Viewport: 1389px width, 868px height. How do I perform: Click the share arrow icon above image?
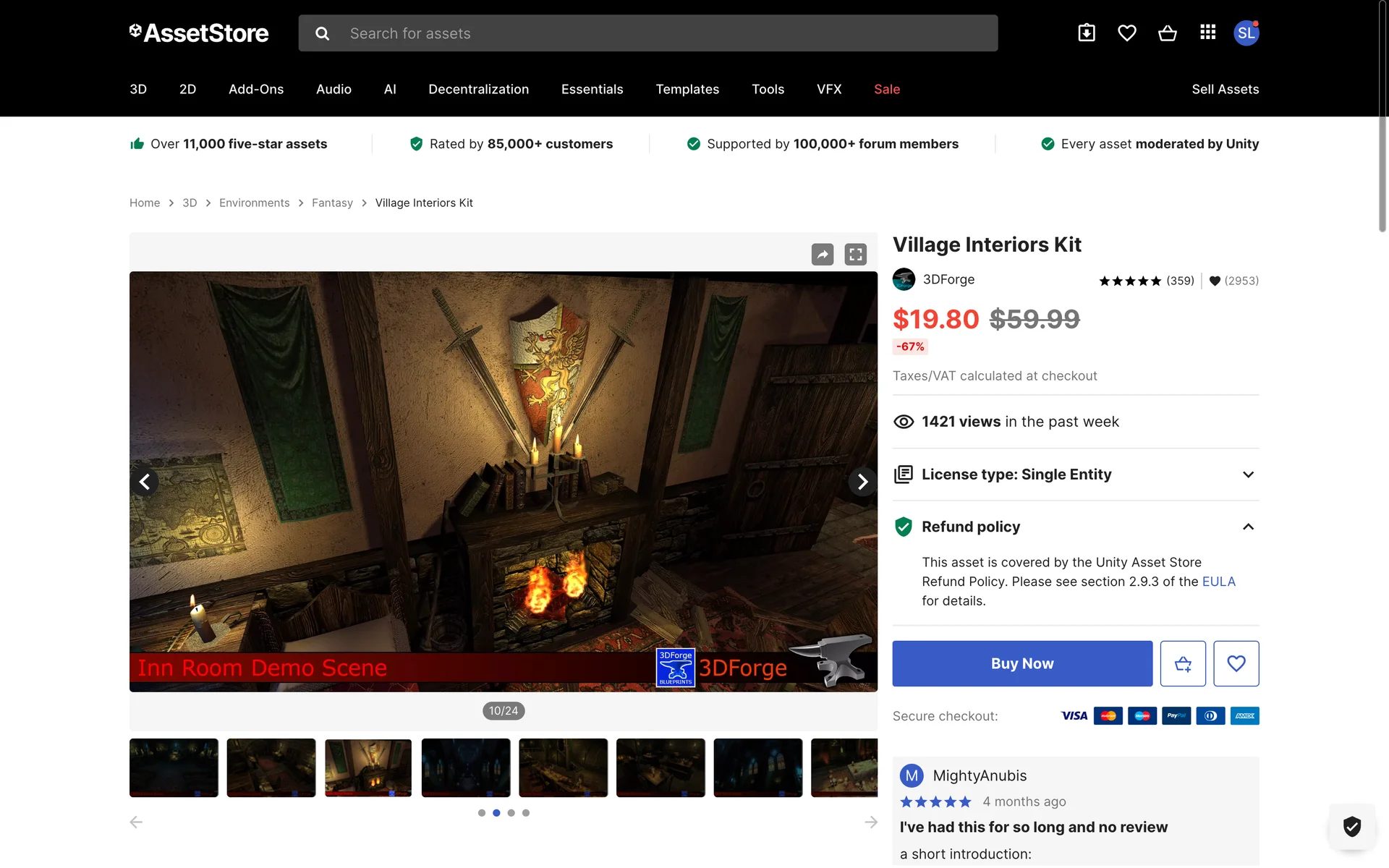pyautogui.click(x=823, y=255)
